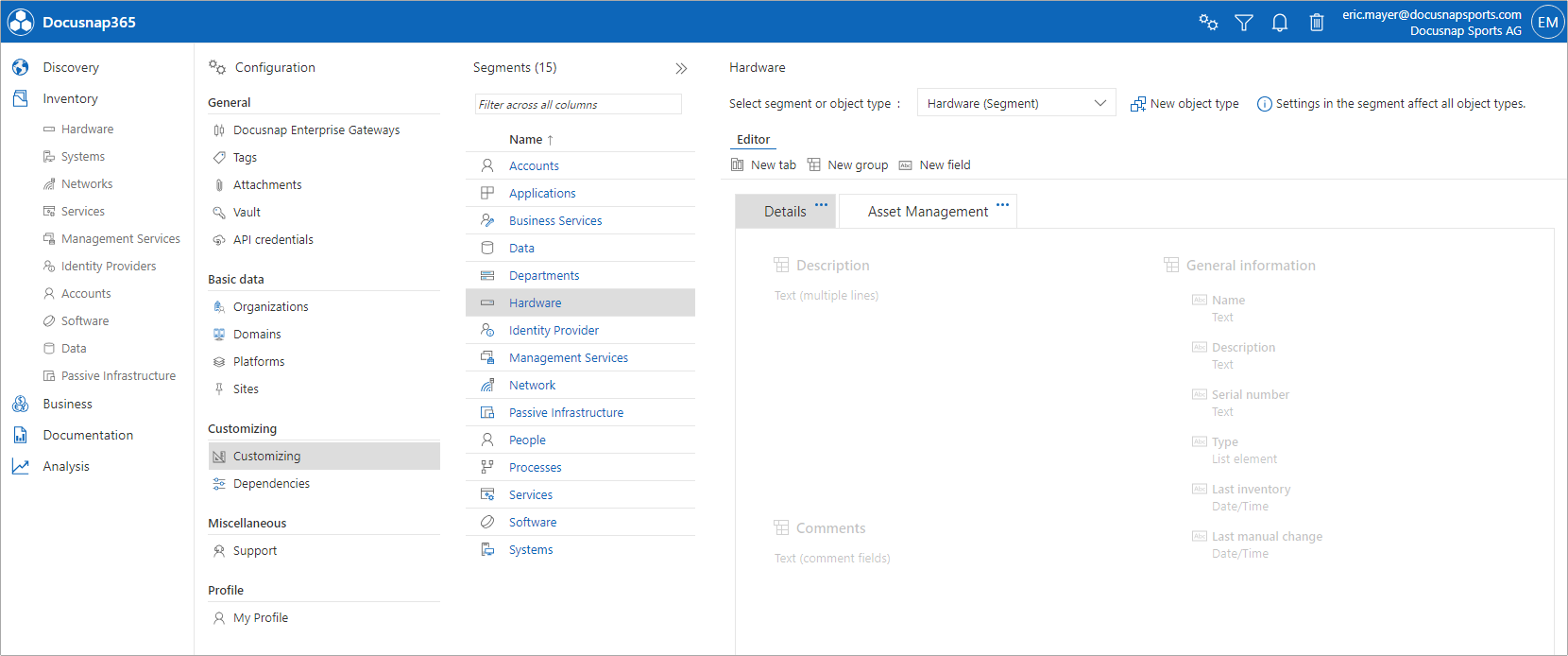Image resolution: width=1568 pixels, height=656 pixels.
Task: Collapse the Segments panel with double chevron
Action: click(681, 68)
